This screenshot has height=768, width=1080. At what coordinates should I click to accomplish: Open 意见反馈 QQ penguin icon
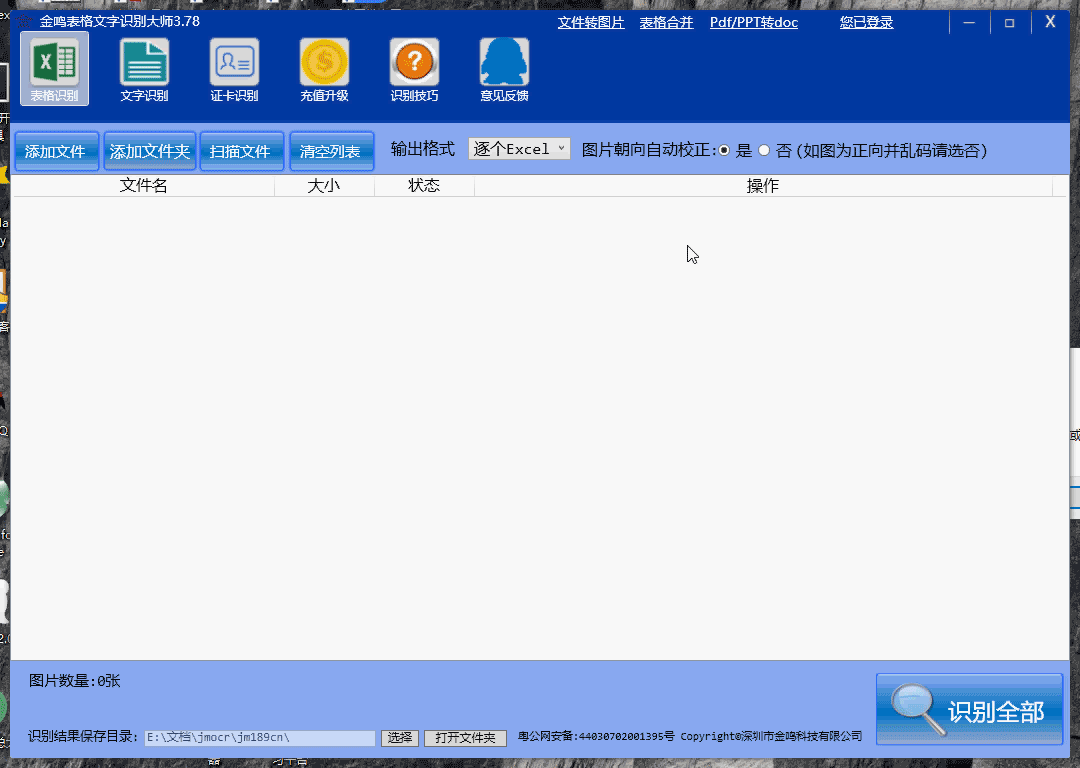[x=504, y=70]
